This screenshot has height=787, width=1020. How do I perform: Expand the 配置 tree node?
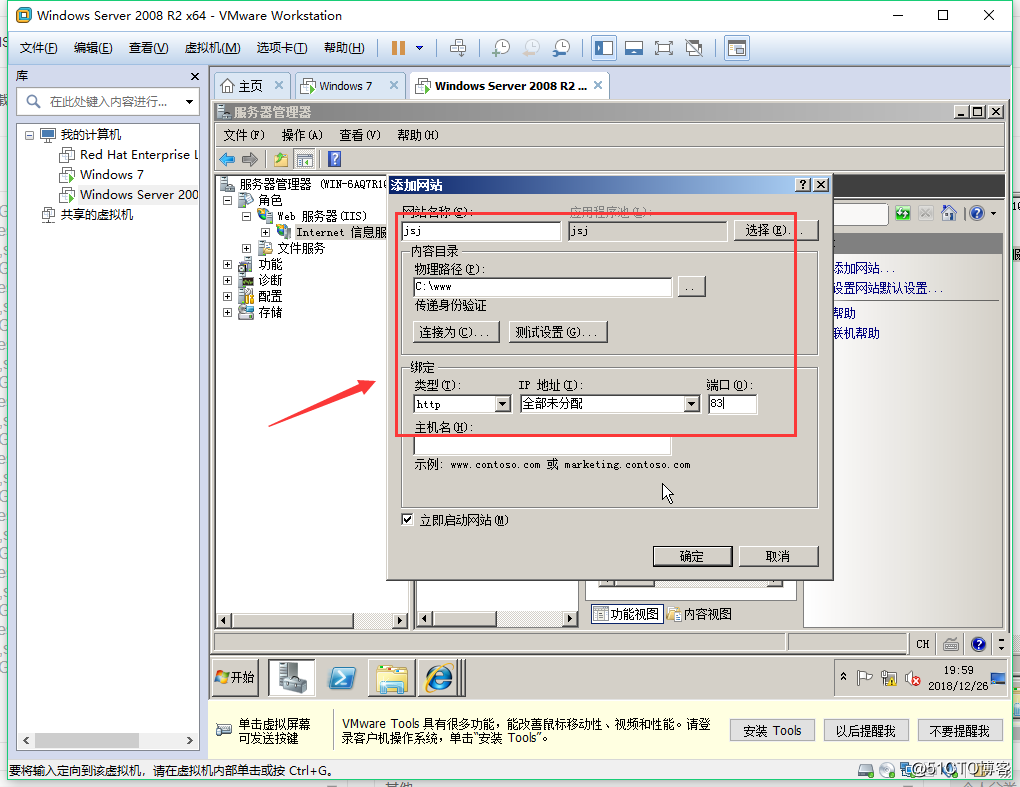tap(227, 297)
